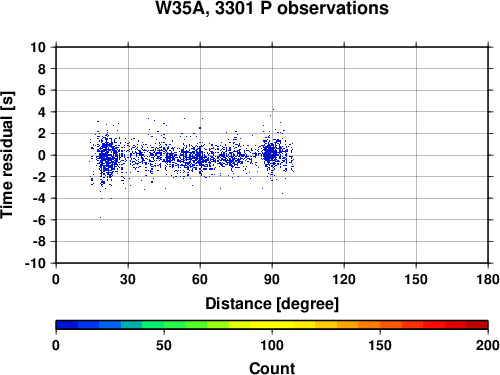
Task: Click the dense data cluster near 90 degrees
Action: tap(271, 154)
